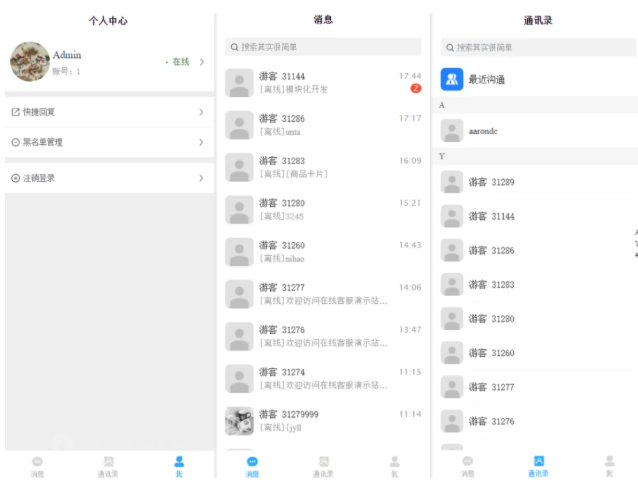The height and width of the screenshot is (488, 638).
Task: Open photo avatar of 游客 31279999
Action: [239, 421]
